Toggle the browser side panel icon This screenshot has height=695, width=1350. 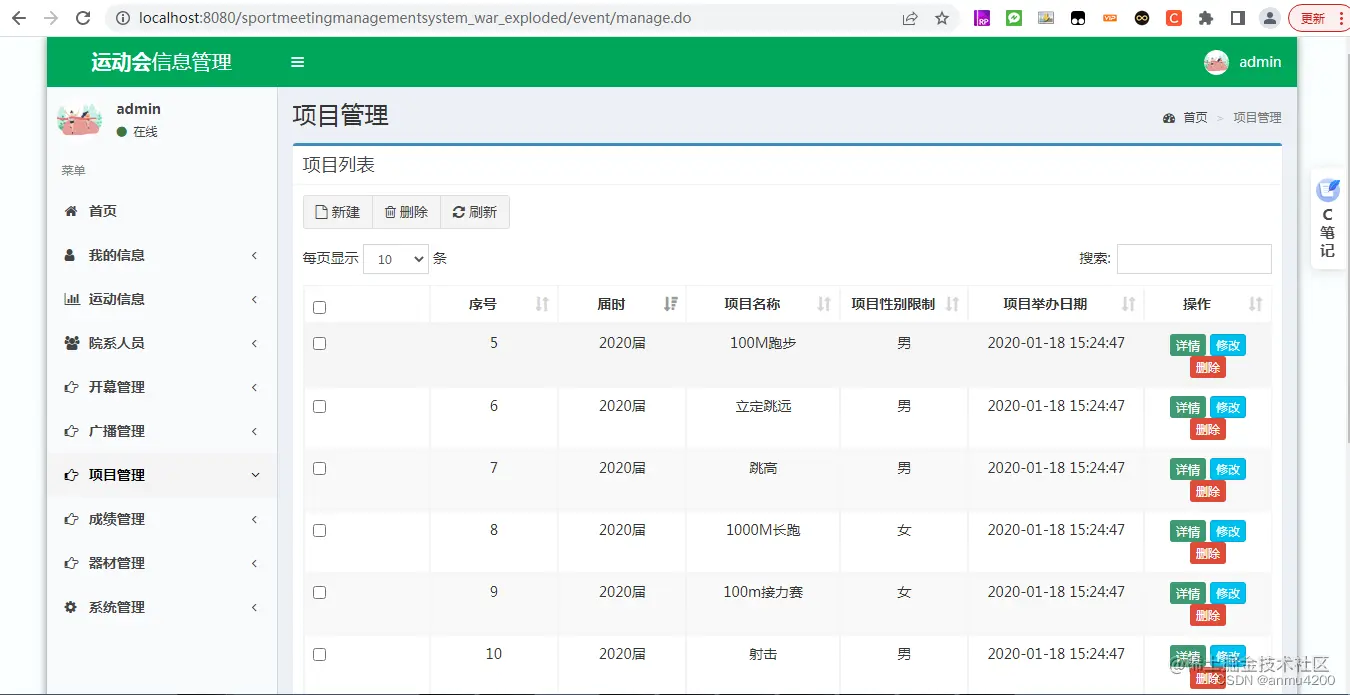(x=1237, y=18)
